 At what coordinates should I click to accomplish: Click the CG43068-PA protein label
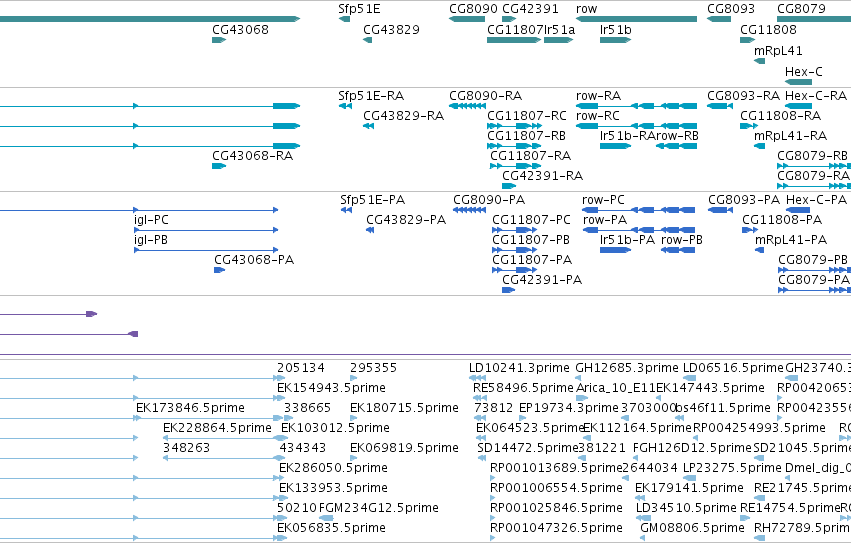pos(254,260)
